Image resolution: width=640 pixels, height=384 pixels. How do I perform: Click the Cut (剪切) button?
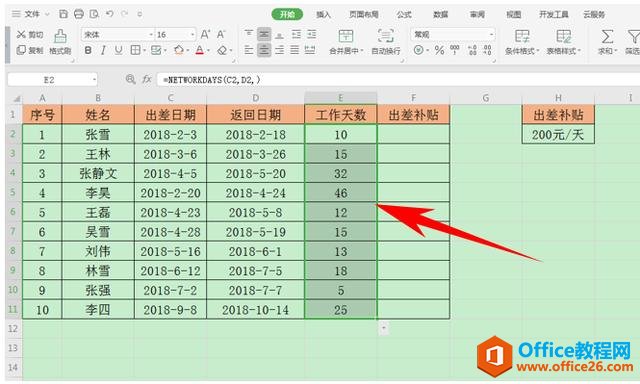click(x=30, y=35)
